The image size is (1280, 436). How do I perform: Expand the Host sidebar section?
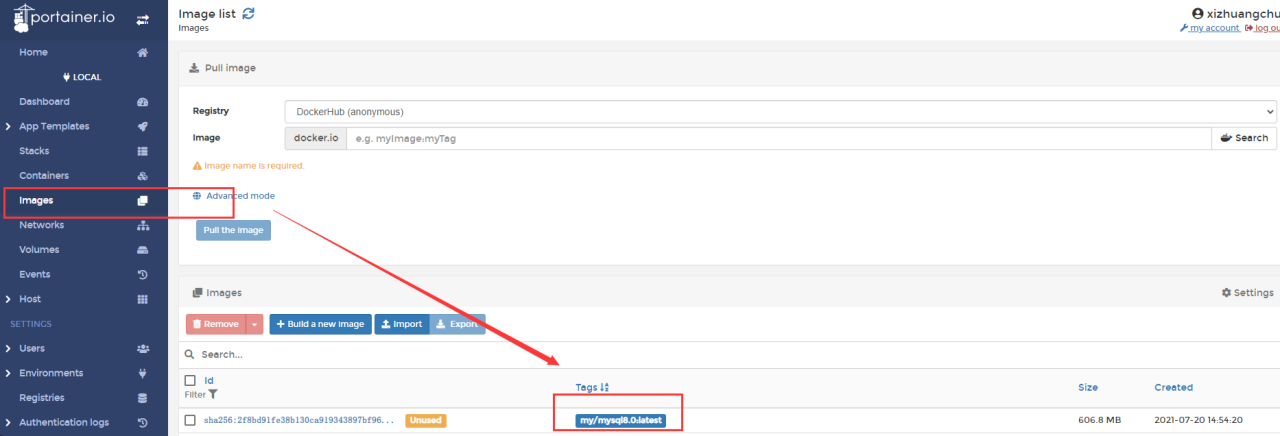click(8, 299)
